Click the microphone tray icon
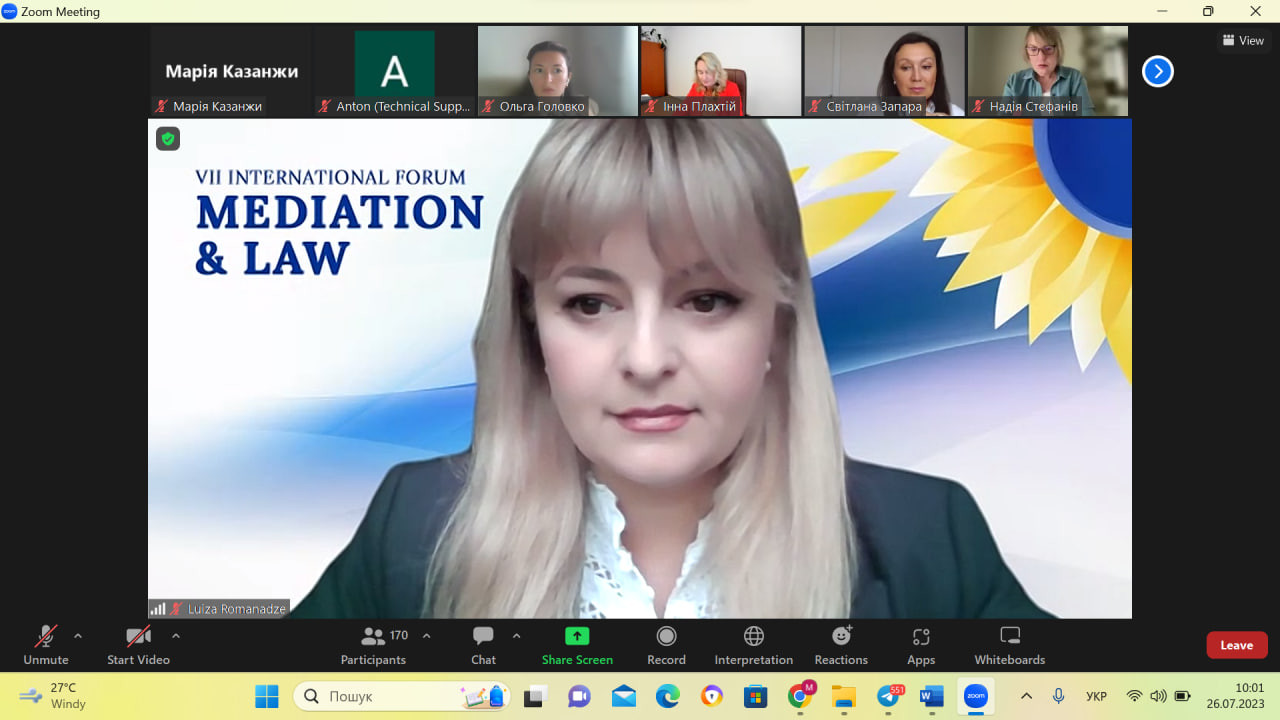 1058,696
